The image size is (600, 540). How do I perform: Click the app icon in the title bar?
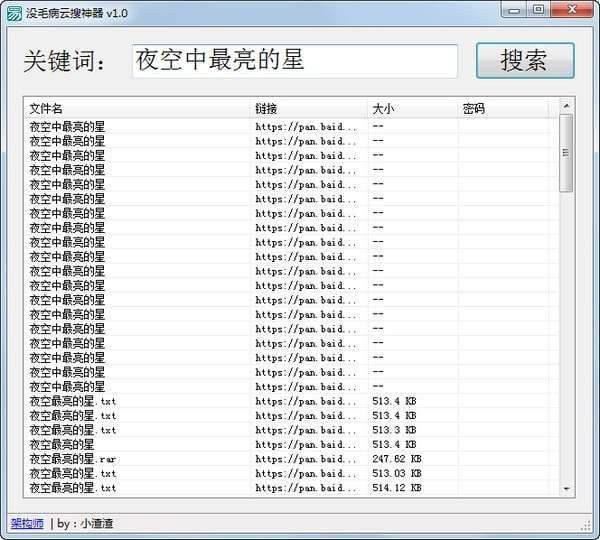14,13
